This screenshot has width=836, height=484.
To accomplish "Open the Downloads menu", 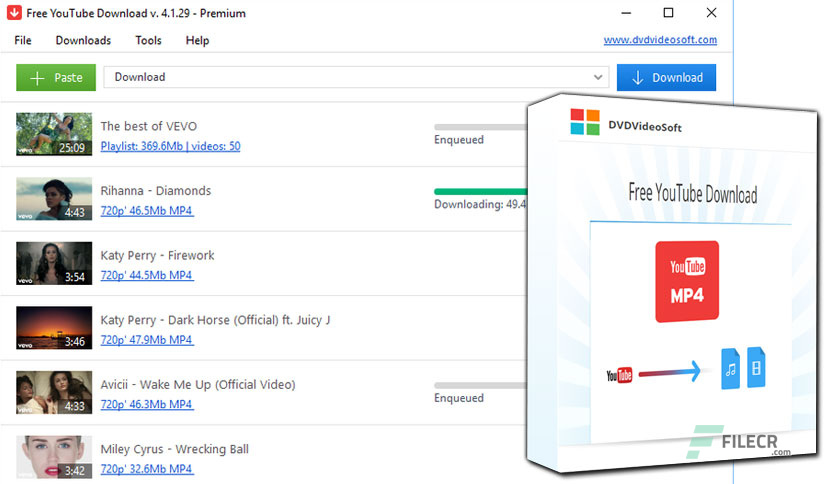I will click(x=83, y=41).
